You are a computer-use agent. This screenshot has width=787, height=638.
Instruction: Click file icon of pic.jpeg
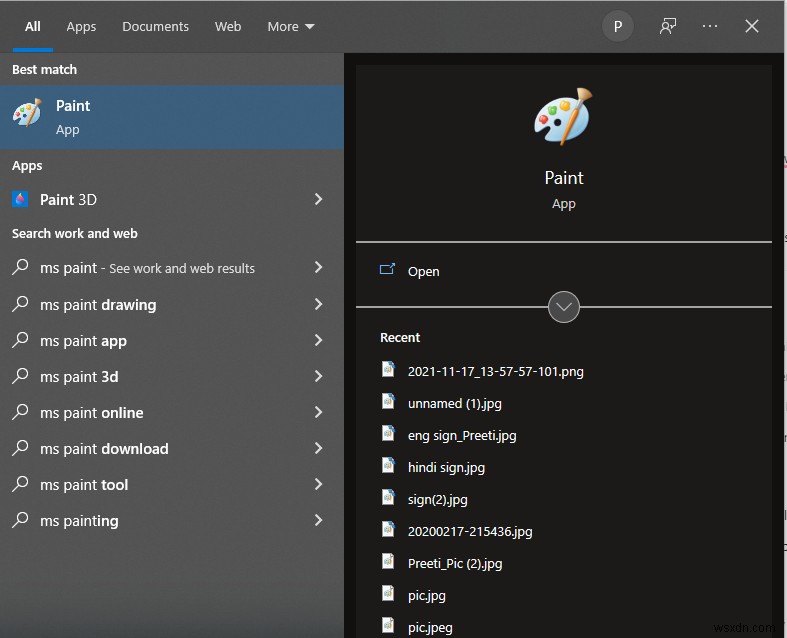point(388,625)
